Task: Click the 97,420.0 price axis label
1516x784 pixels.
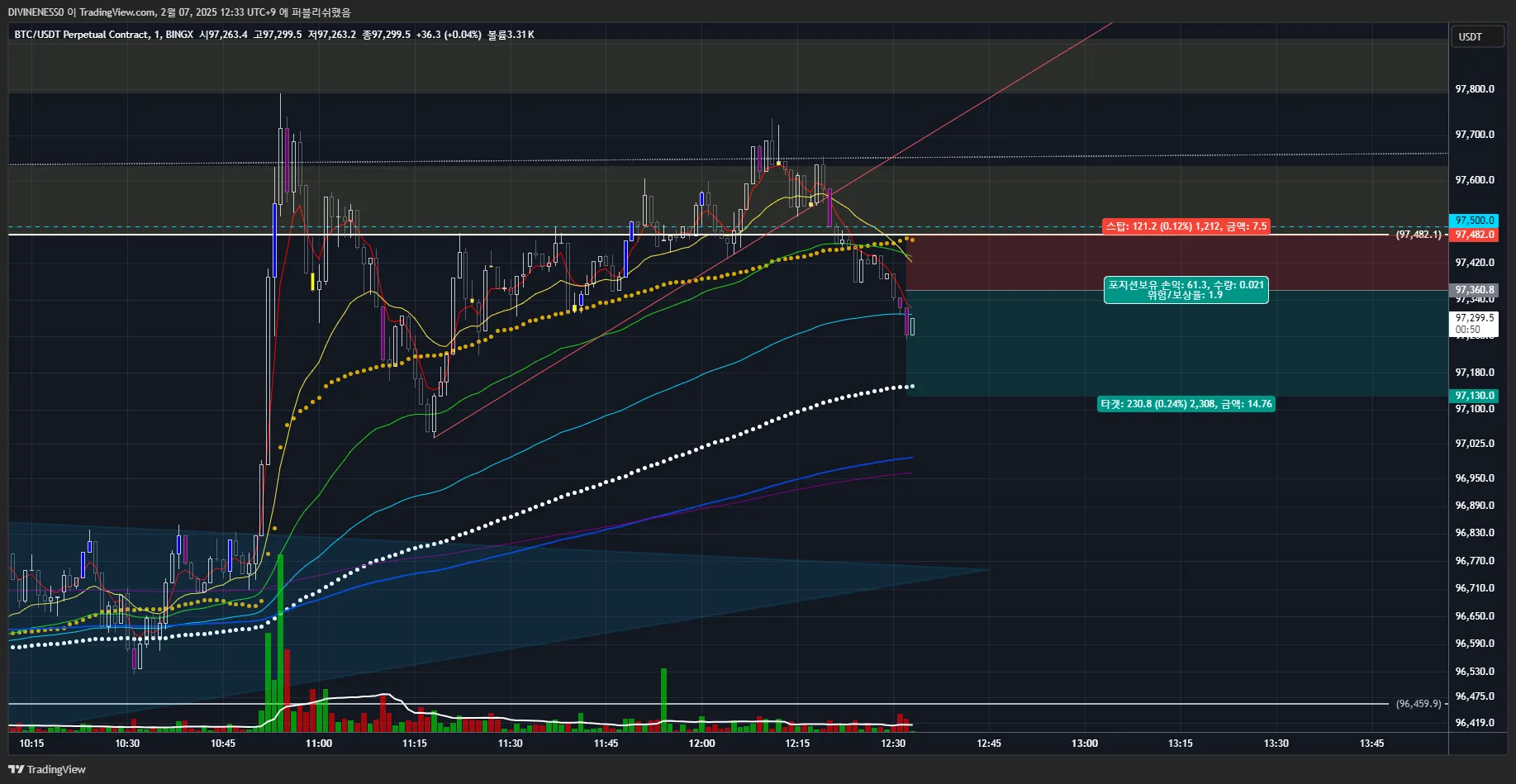Action: (x=1474, y=263)
